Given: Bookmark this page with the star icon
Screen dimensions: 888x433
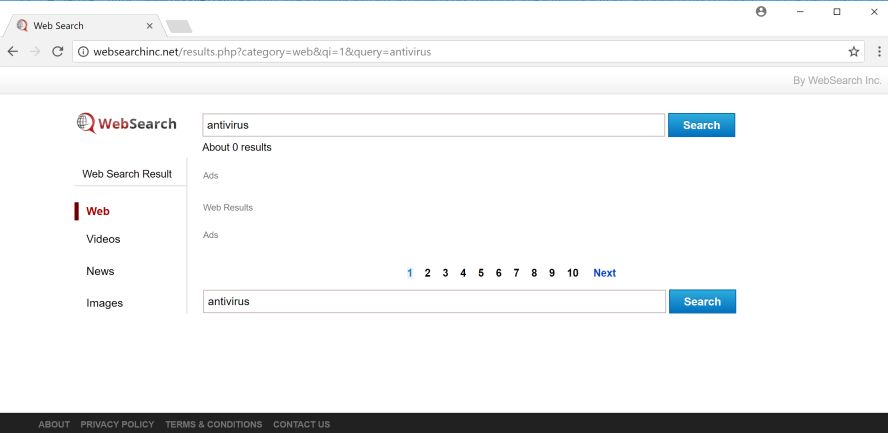Looking at the screenshot, I should [853, 52].
